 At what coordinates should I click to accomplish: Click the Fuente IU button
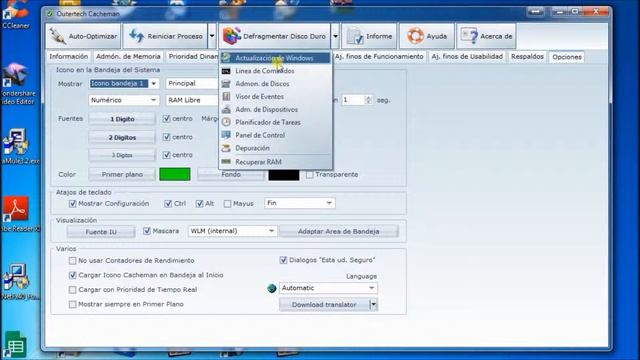[x=101, y=232]
